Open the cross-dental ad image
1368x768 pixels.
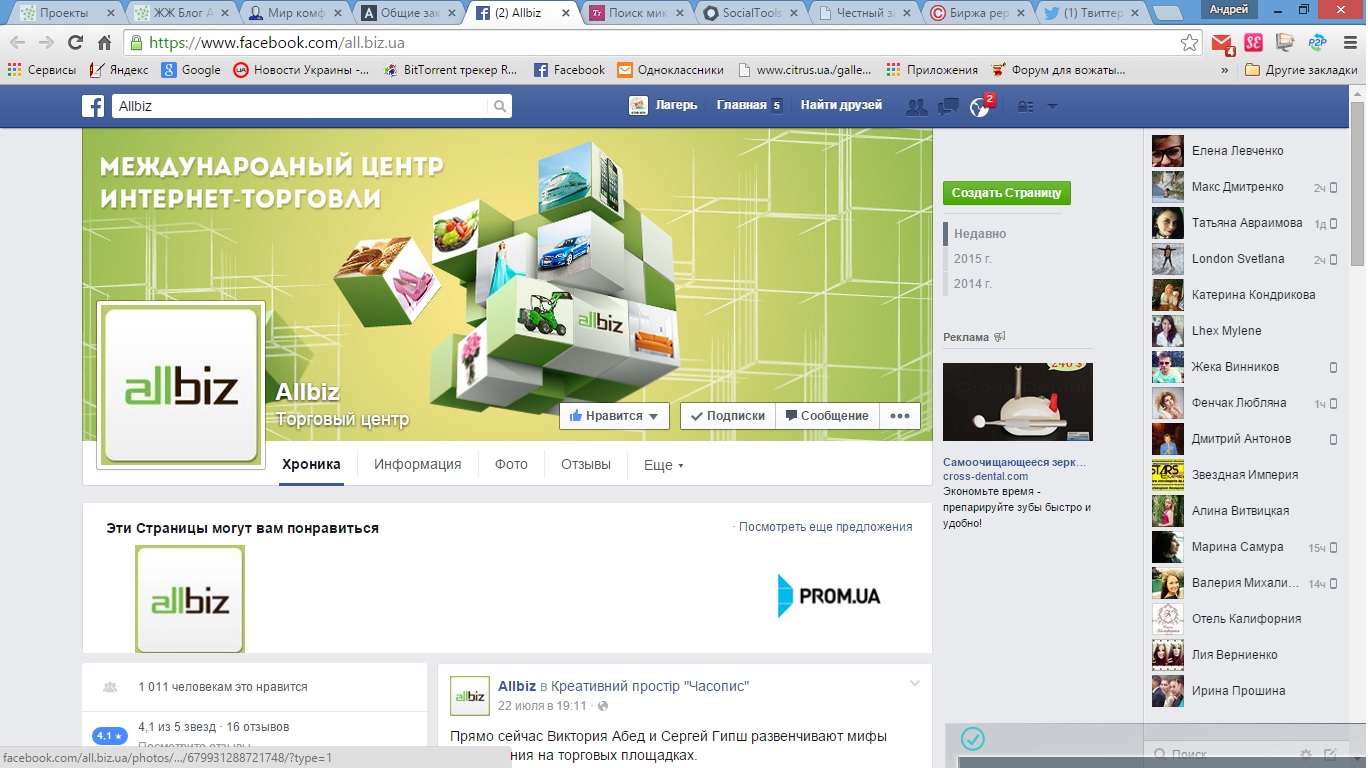tap(1018, 402)
